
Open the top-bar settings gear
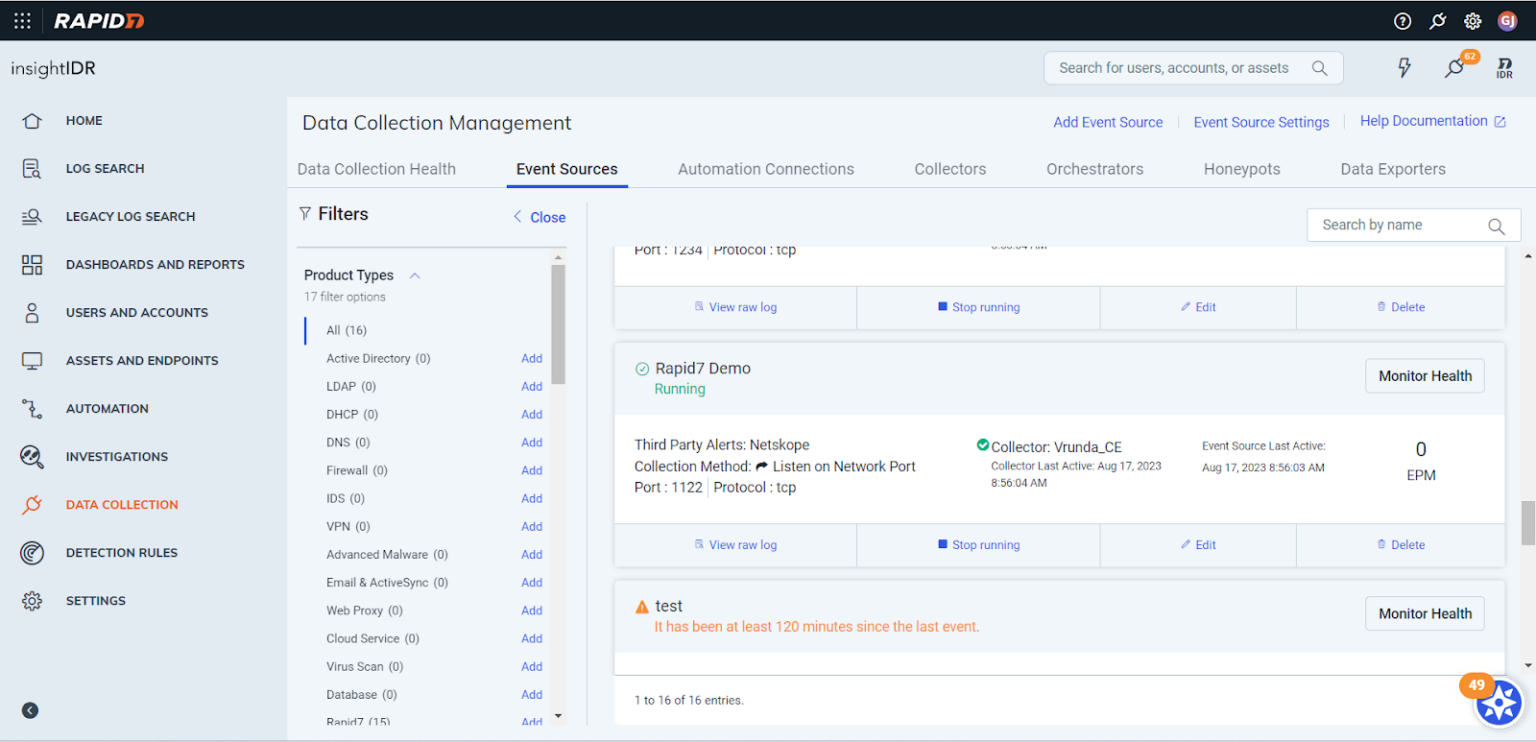(1471, 20)
